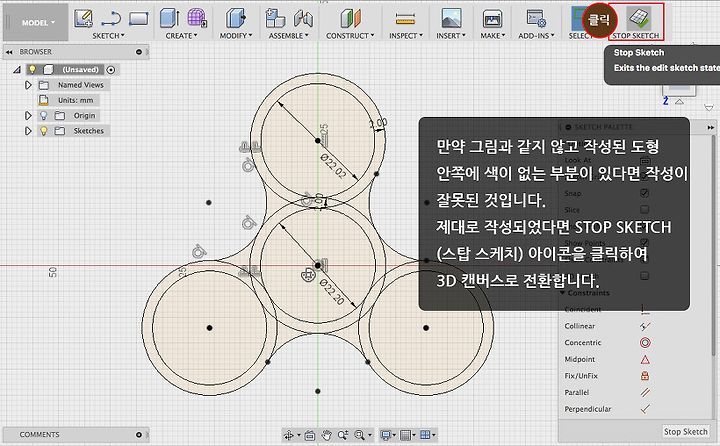
Task: Click the Look At navigation icon
Action: (x=309, y=435)
